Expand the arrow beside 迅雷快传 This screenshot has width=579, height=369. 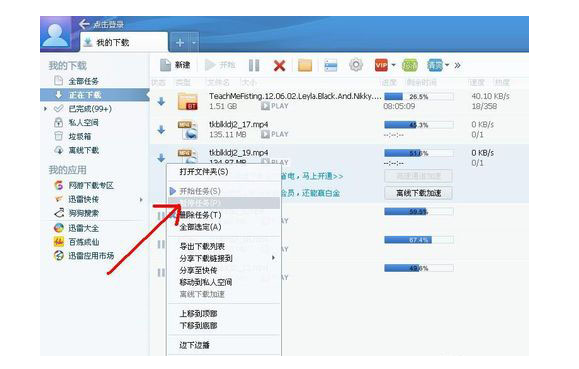[141, 199]
